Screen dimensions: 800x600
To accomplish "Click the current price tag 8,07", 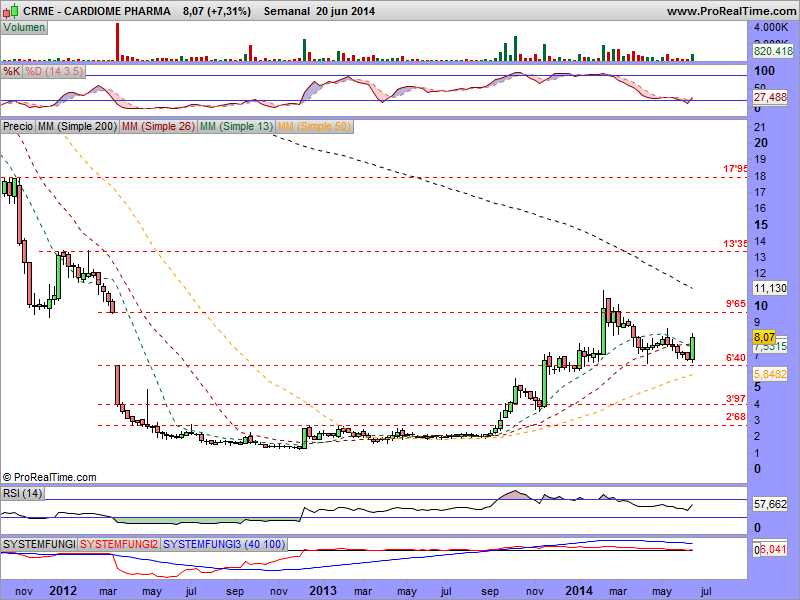I will (x=764, y=337).
